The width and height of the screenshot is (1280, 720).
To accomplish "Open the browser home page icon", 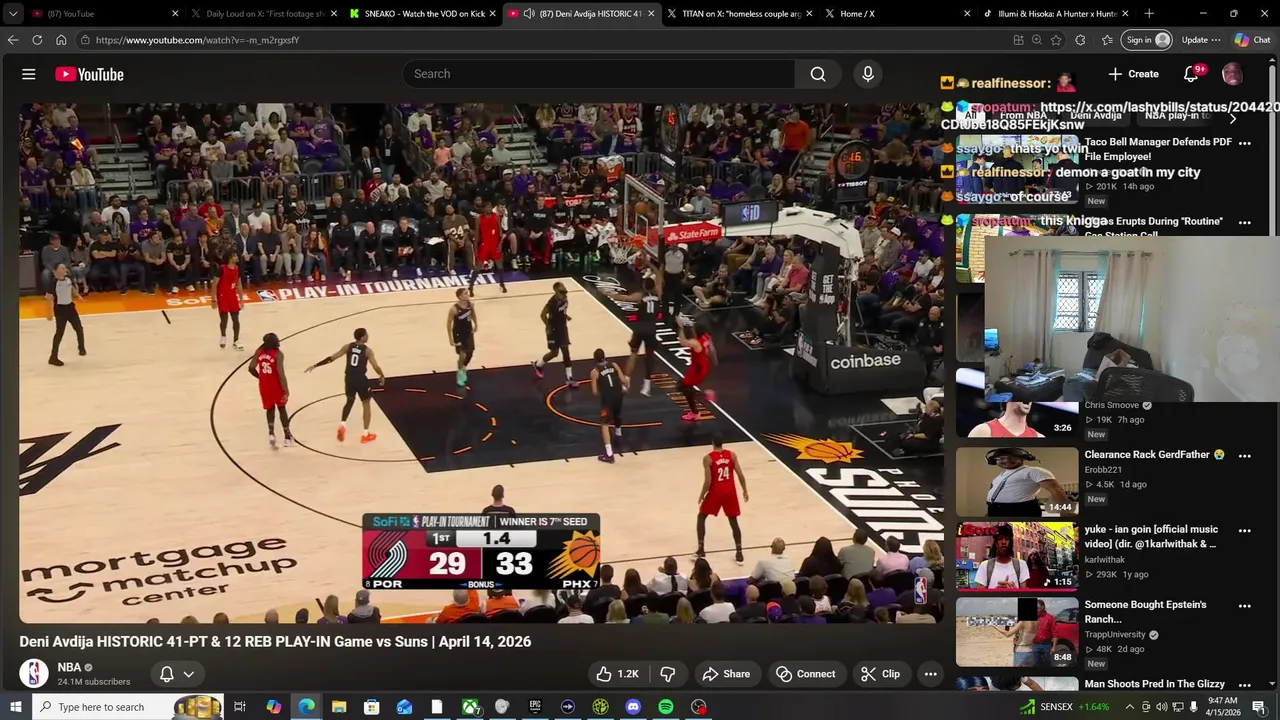I will 61,40.
